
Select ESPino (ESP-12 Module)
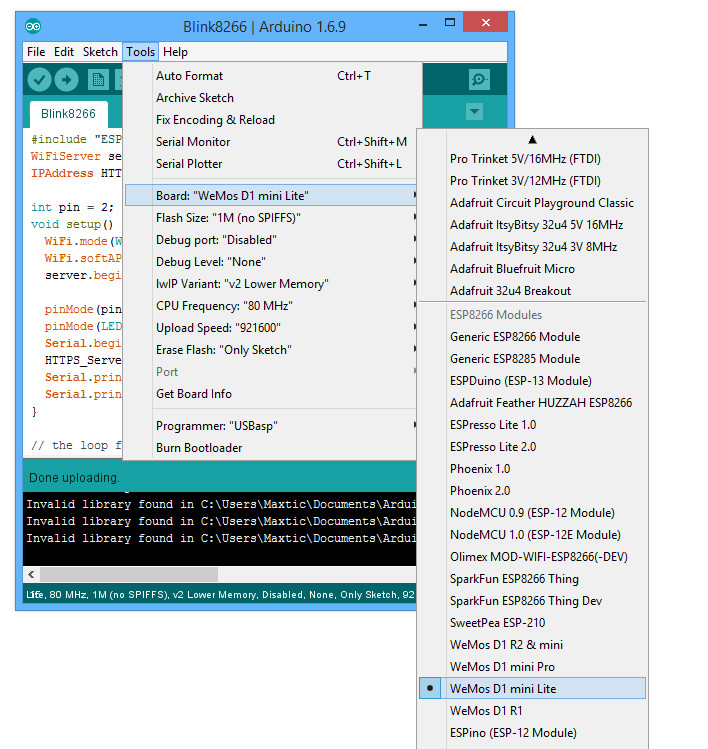click(x=532, y=732)
